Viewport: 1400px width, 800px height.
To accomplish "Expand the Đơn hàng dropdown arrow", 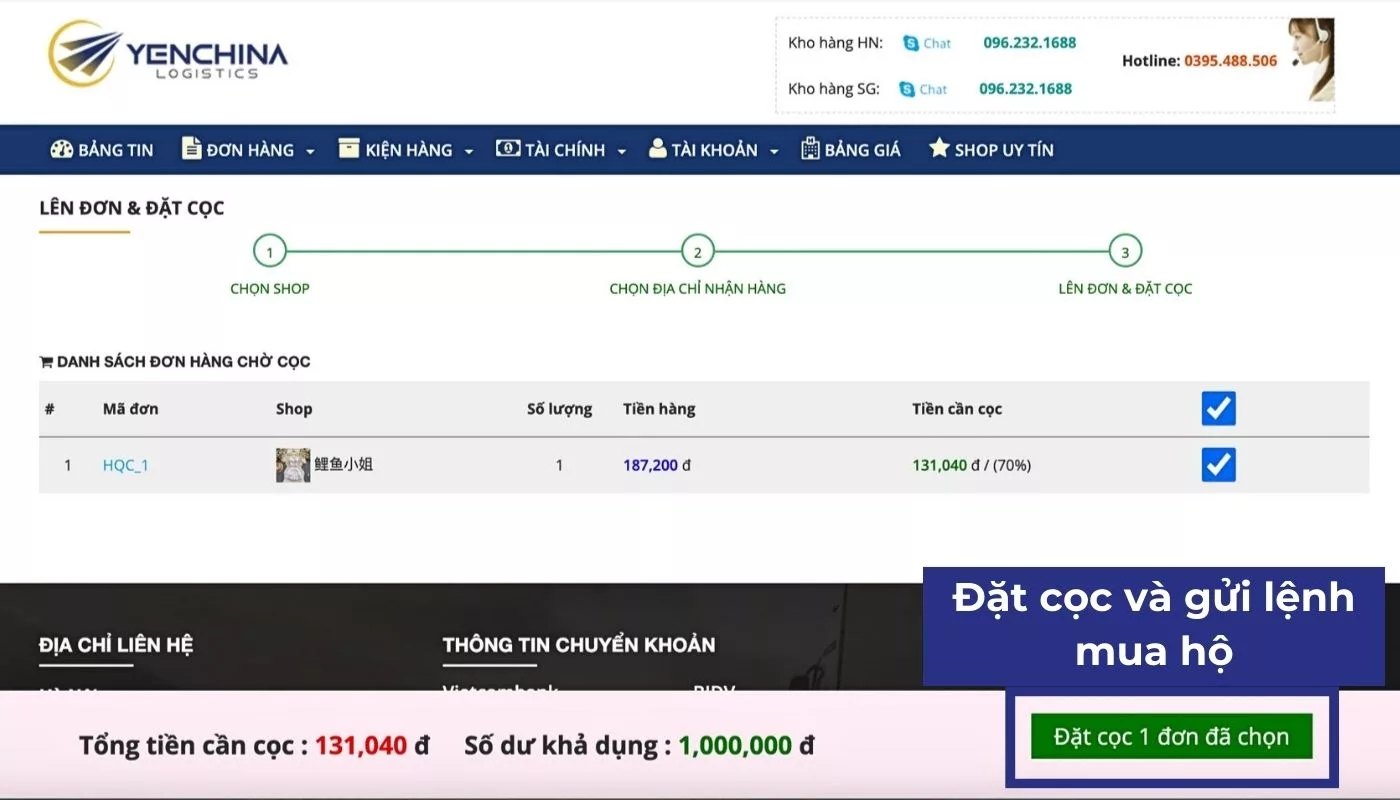I will 310,151.
